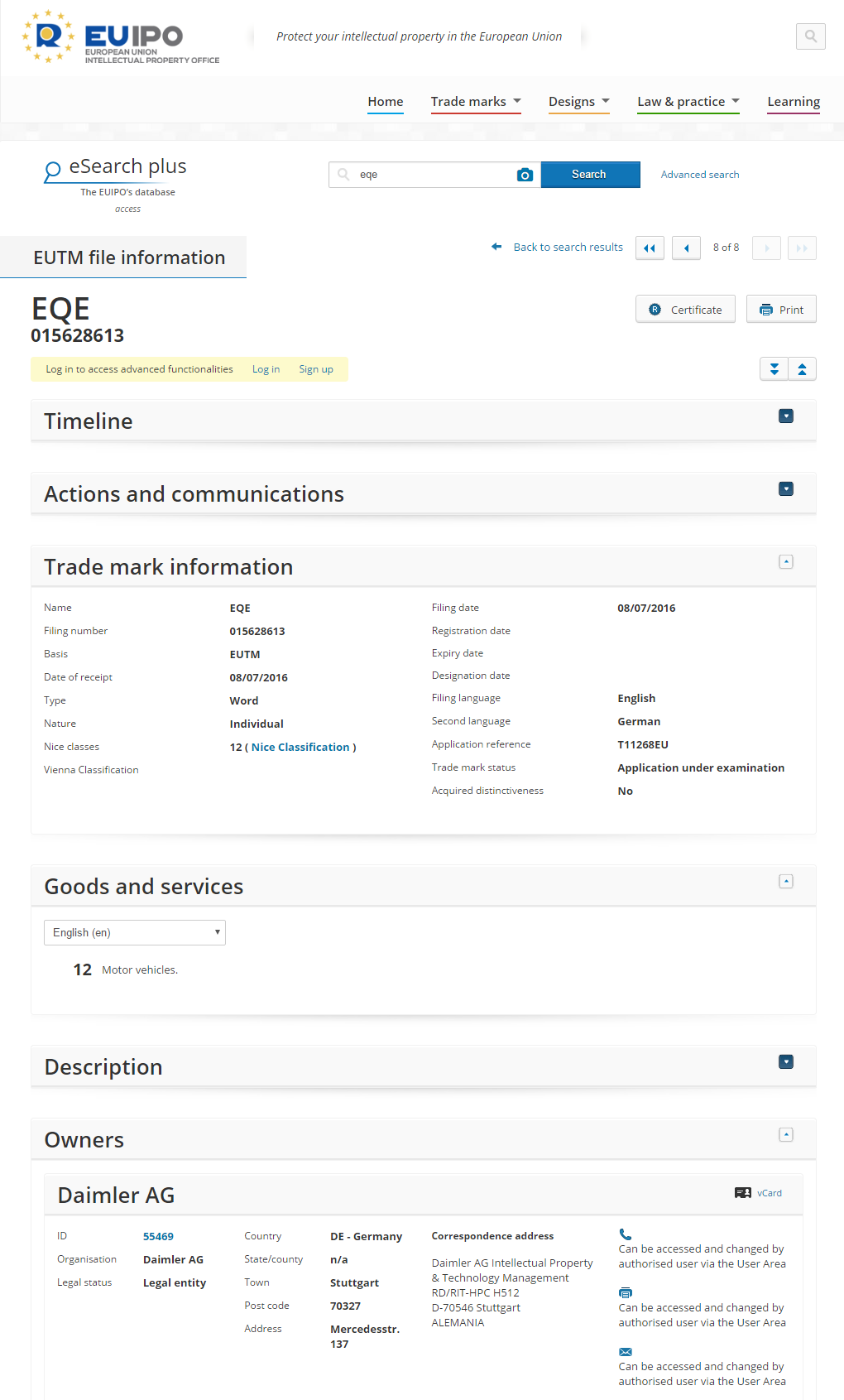Open the Law & practice menu
Image resolution: width=844 pixels, height=1400 pixels.
pos(688,102)
